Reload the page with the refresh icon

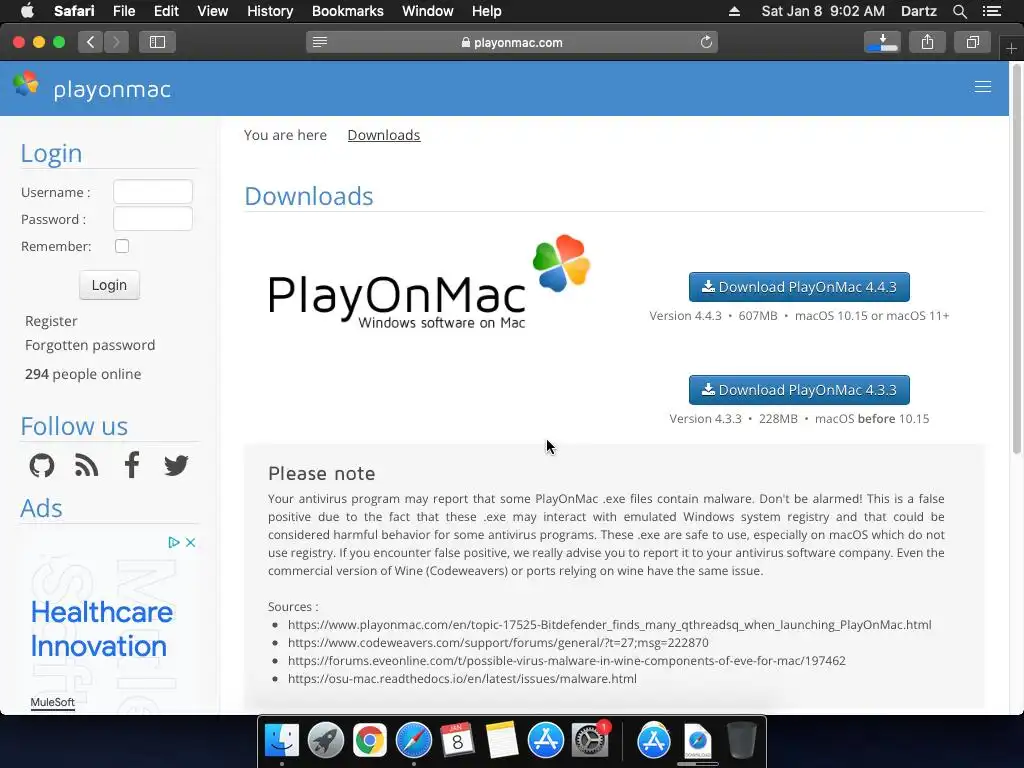pyautogui.click(x=706, y=42)
